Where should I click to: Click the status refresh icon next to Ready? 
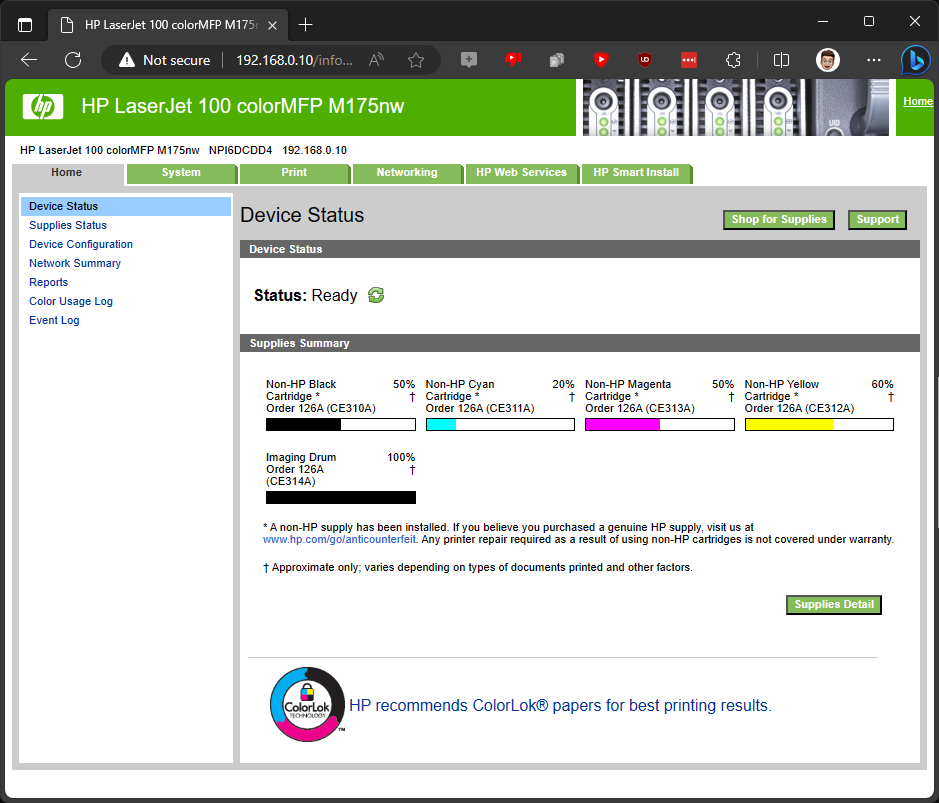(x=375, y=295)
